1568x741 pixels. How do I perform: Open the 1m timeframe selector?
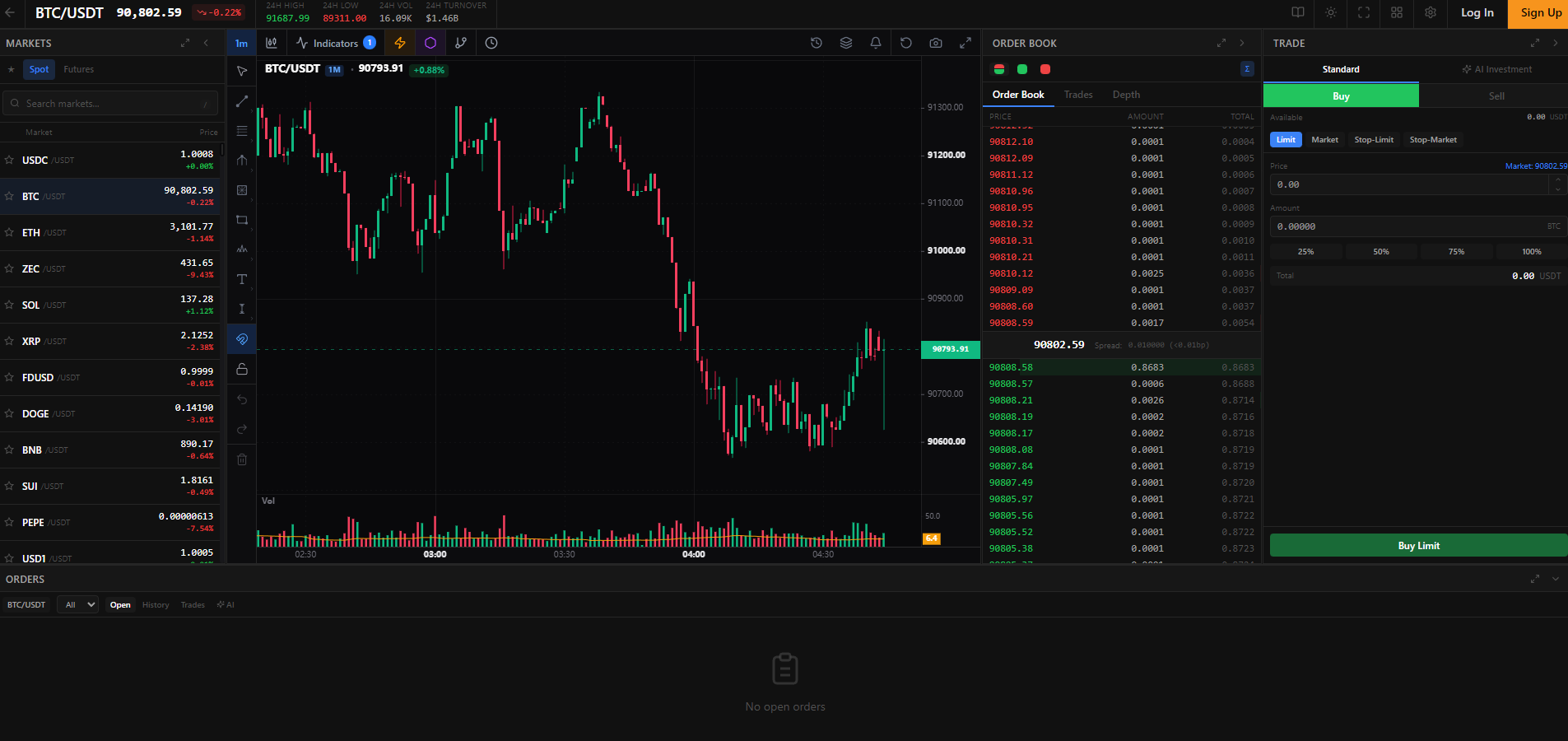pyautogui.click(x=241, y=42)
